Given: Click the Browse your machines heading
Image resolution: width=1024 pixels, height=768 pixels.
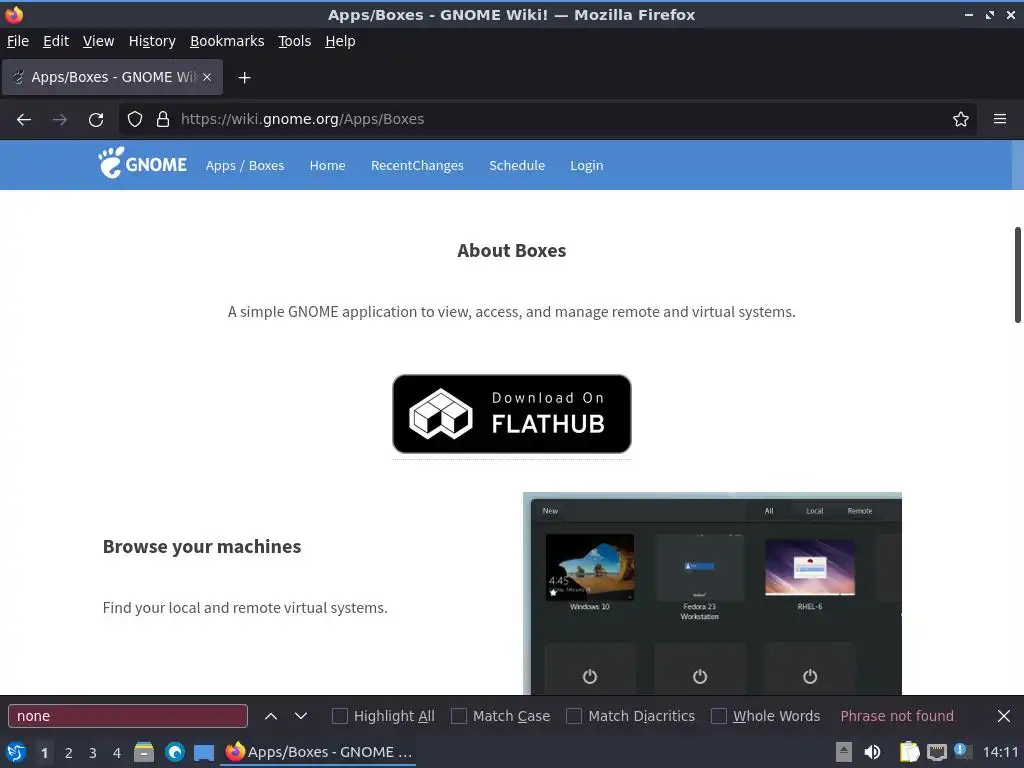Looking at the screenshot, I should (x=202, y=547).
